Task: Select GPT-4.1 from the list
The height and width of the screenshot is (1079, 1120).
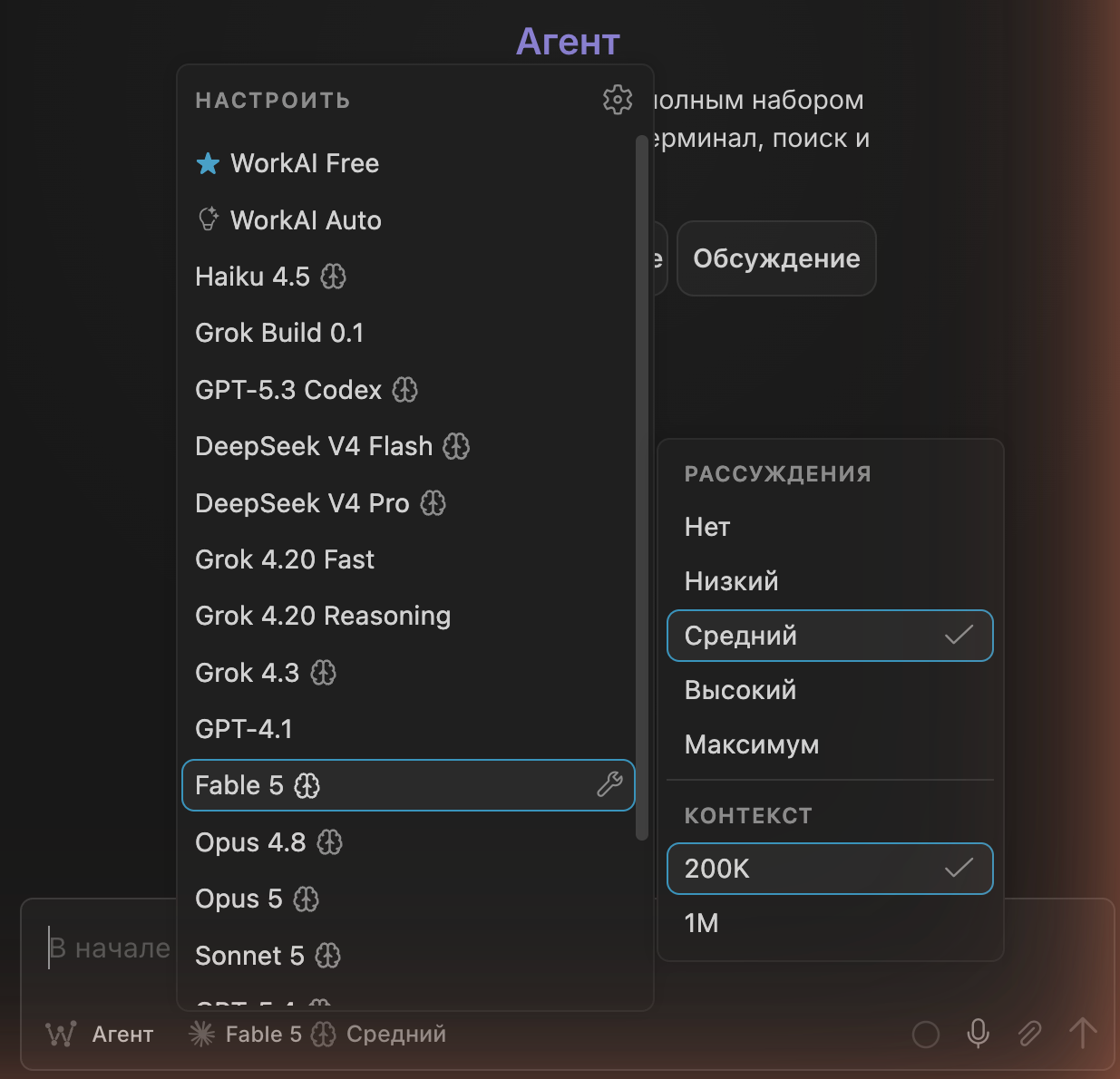Action: tap(408, 729)
